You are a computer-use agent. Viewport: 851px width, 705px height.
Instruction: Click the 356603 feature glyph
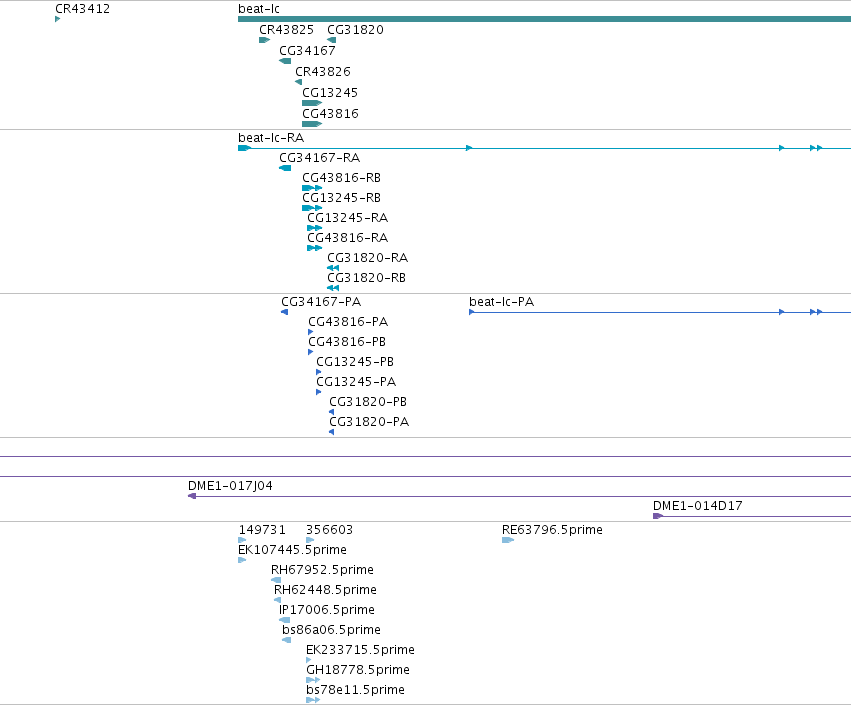(310, 540)
